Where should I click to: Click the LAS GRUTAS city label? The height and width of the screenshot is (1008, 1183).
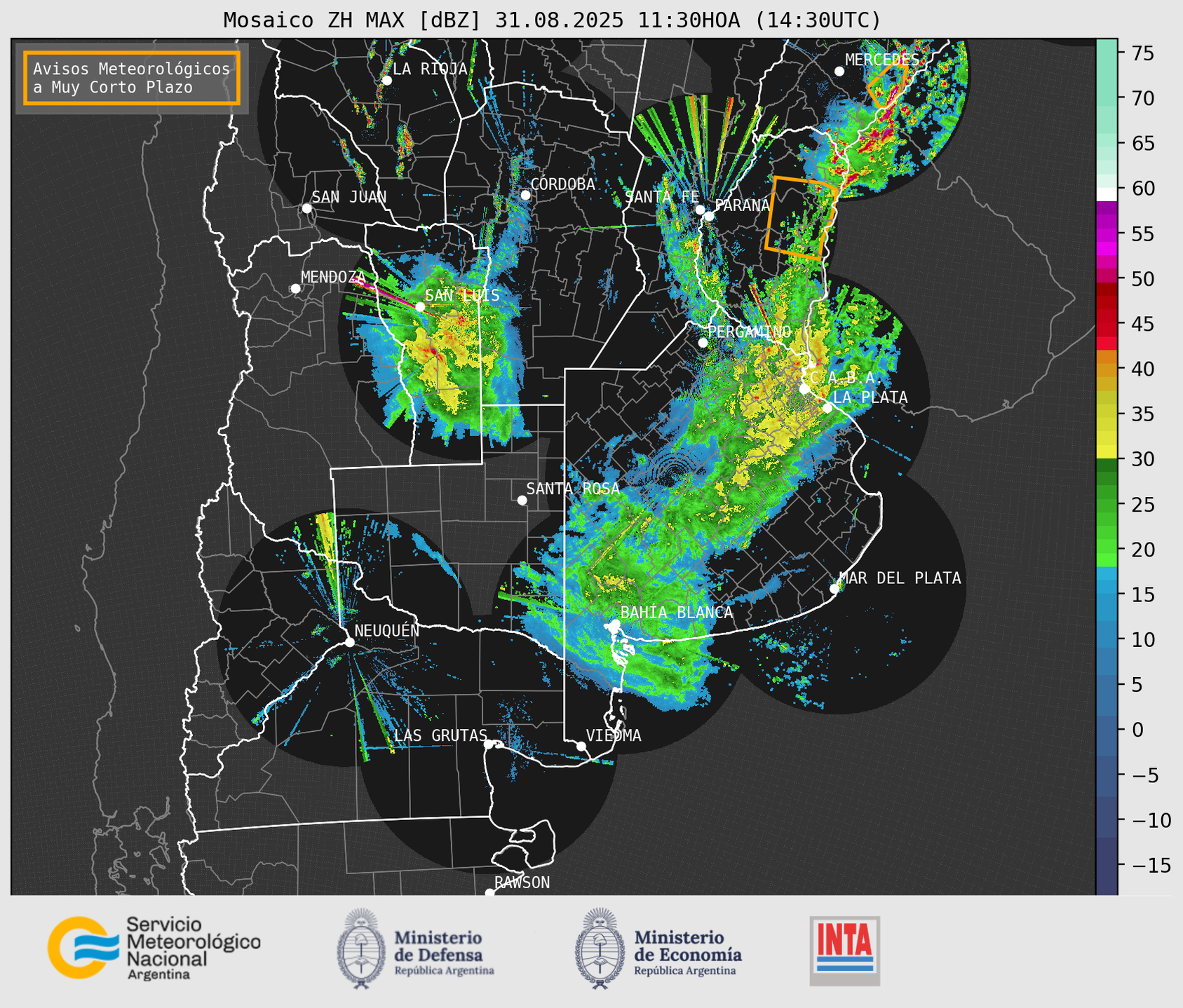pyautogui.click(x=440, y=736)
